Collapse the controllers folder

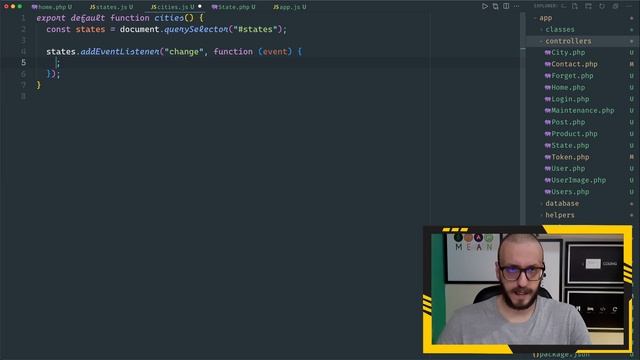pos(568,41)
